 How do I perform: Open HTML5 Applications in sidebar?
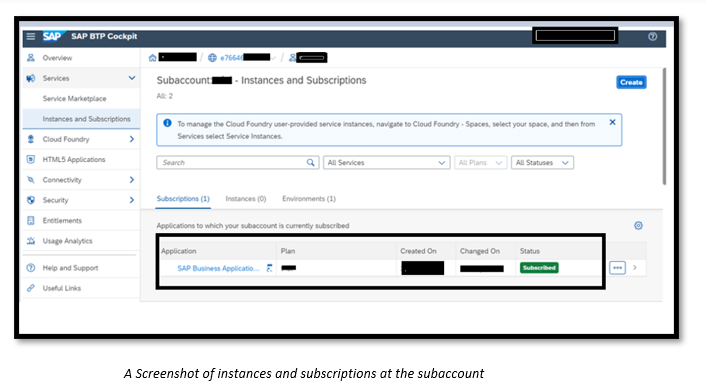pyautogui.click(x=74, y=159)
